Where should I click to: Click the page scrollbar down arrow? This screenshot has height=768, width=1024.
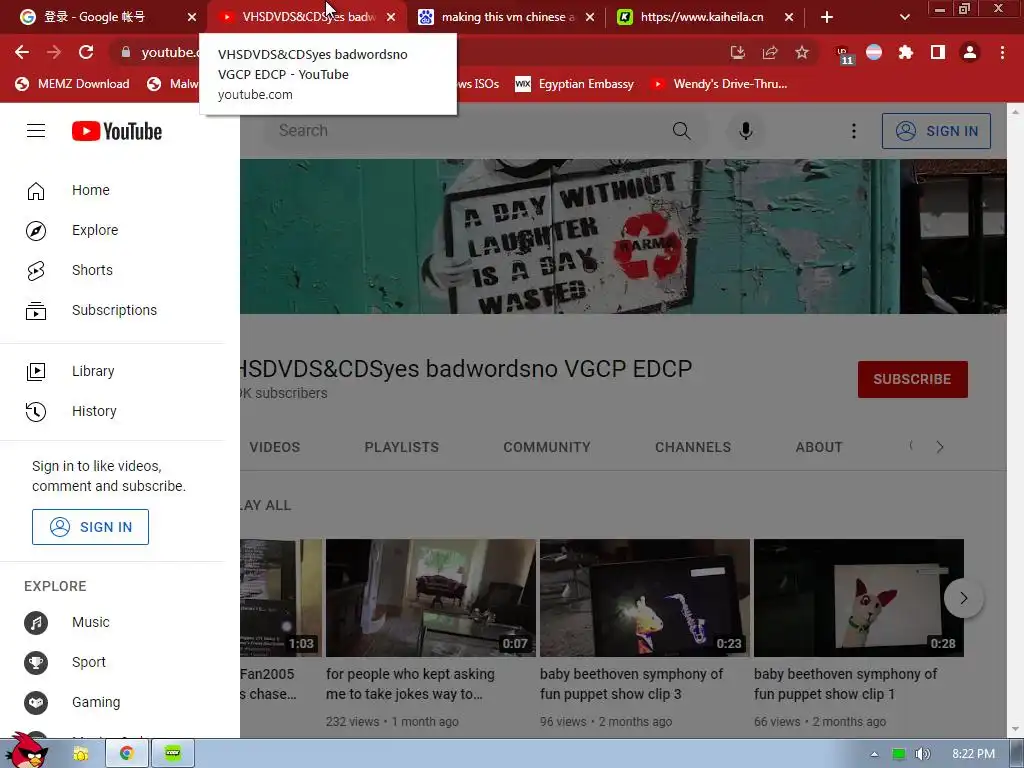click(1015, 729)
